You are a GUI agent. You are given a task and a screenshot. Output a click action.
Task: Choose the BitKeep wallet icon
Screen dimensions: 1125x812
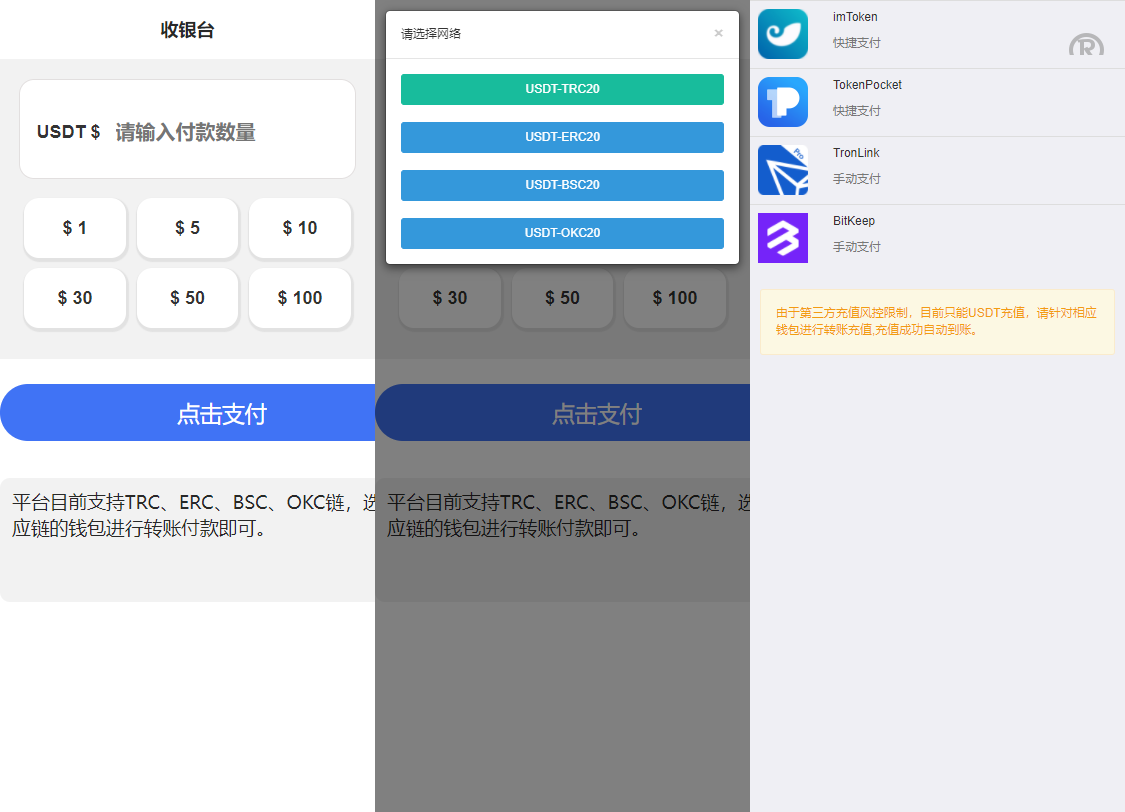[782, 237]
